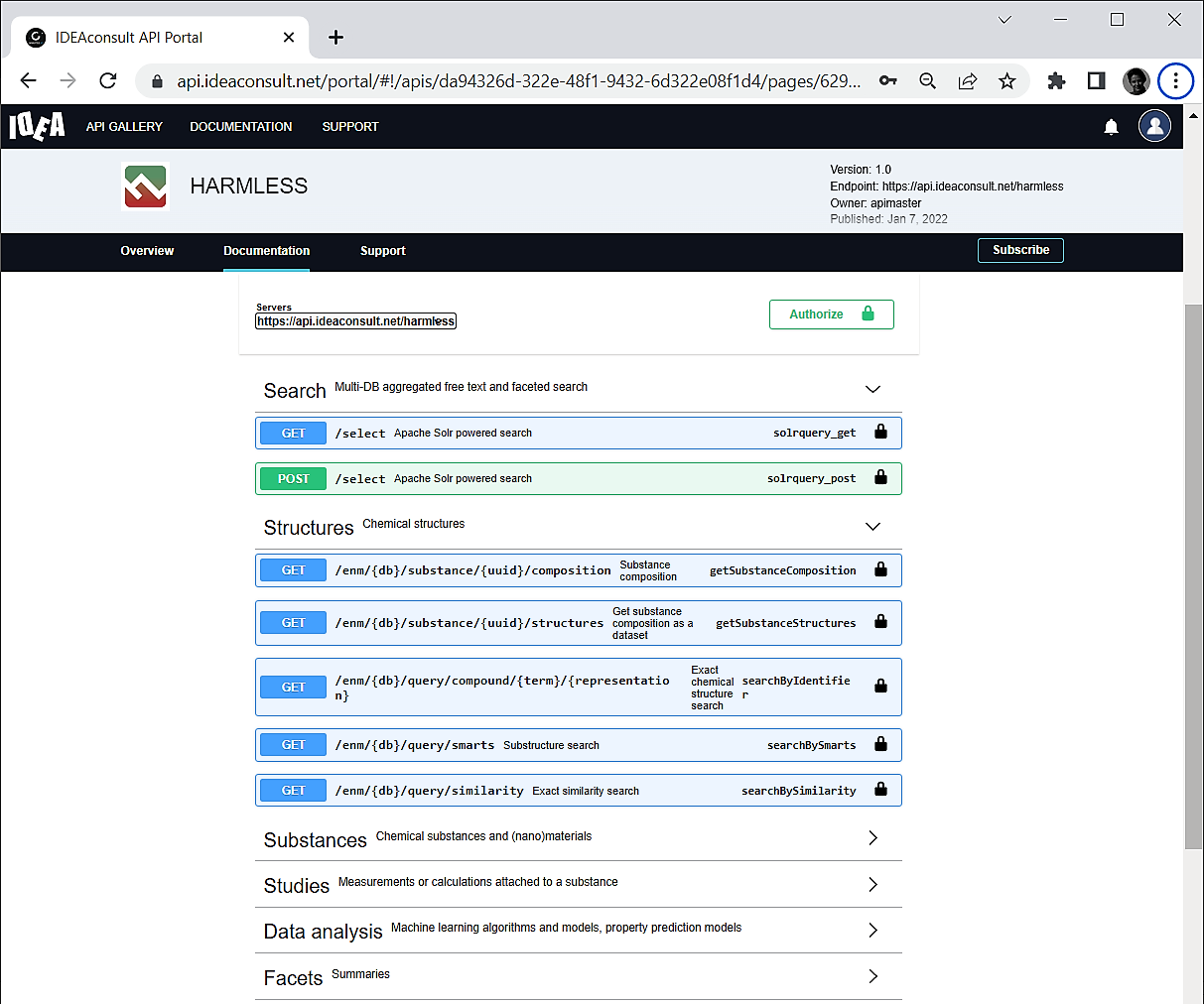This screenshot has height=1004, width=1204.
Task: Collapse the Structures section
Action: (x=872, y=527)
